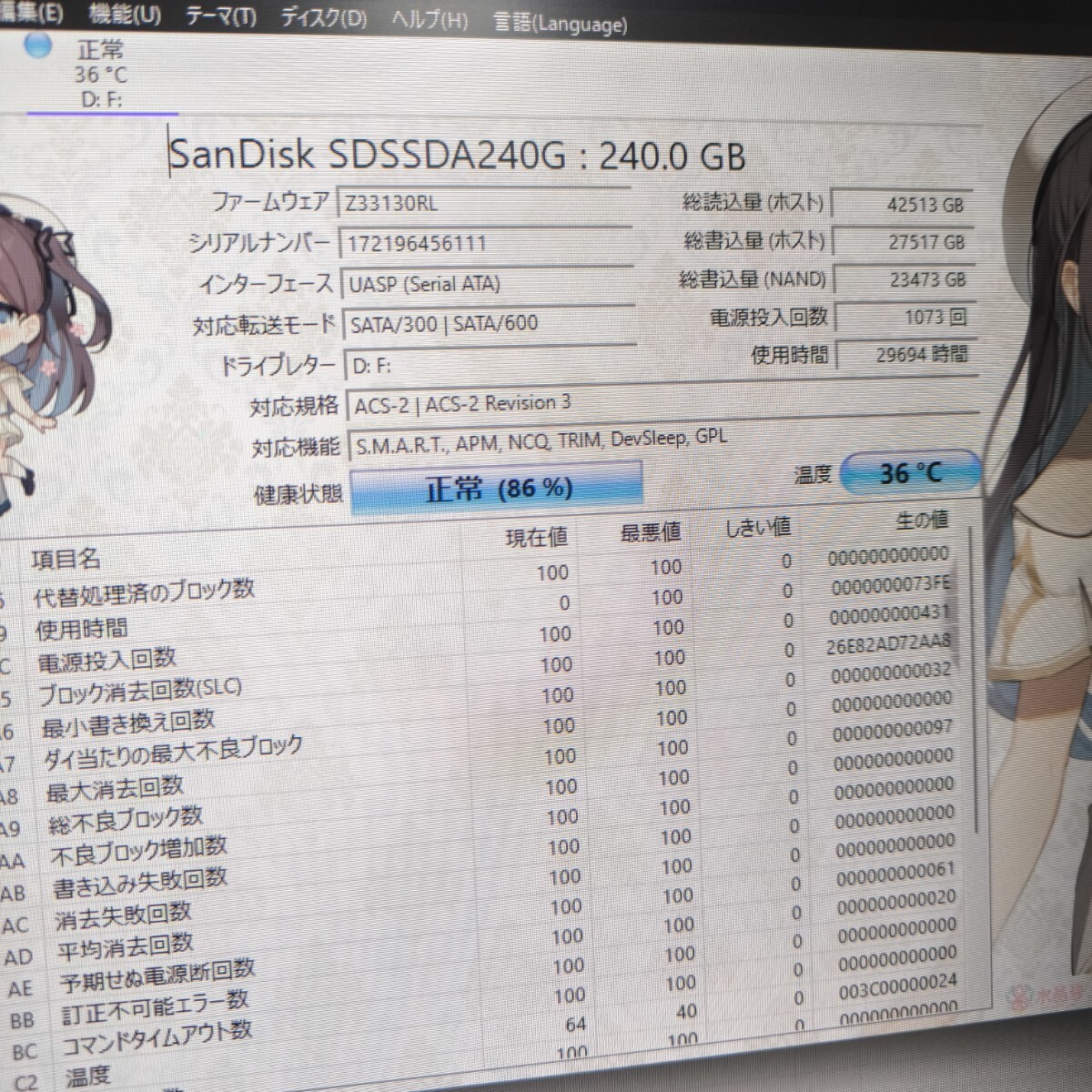This screenshot has width=1092, height=1092.
Task: Open the ヘルプ(H) menu
Action: point(430,20)
